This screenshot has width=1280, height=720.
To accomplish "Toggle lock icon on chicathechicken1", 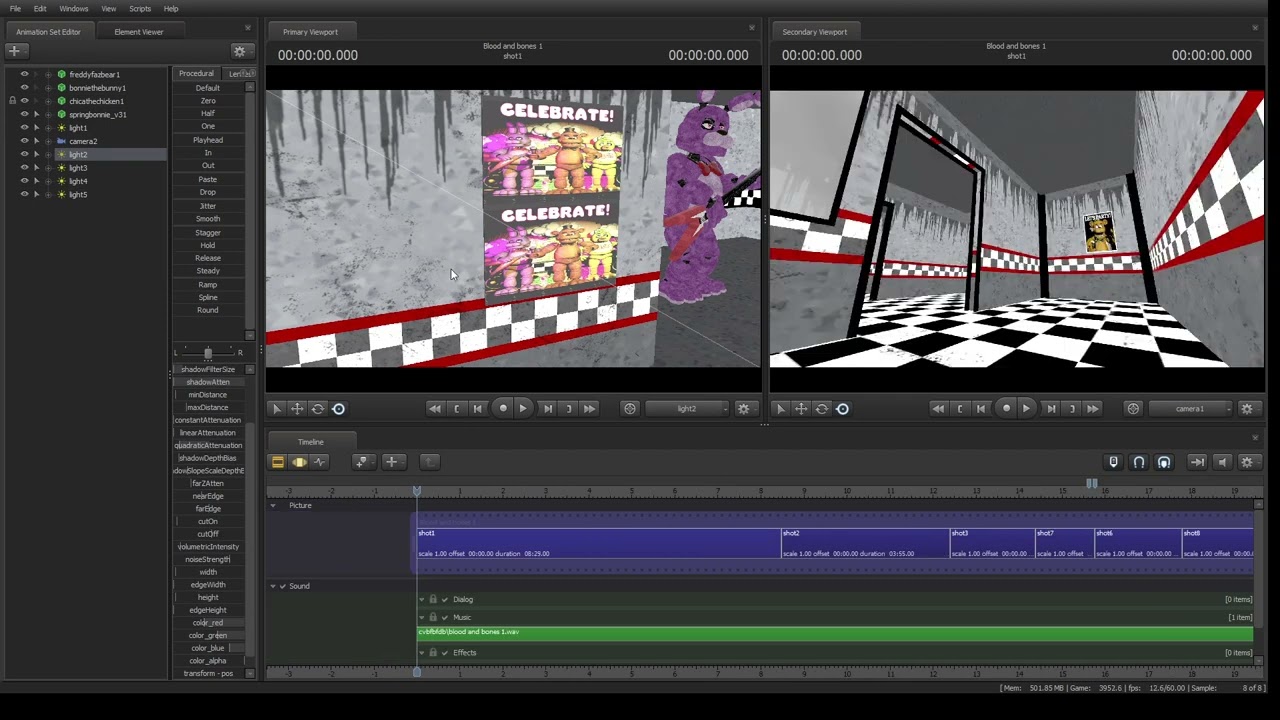I will pos(12,101).
